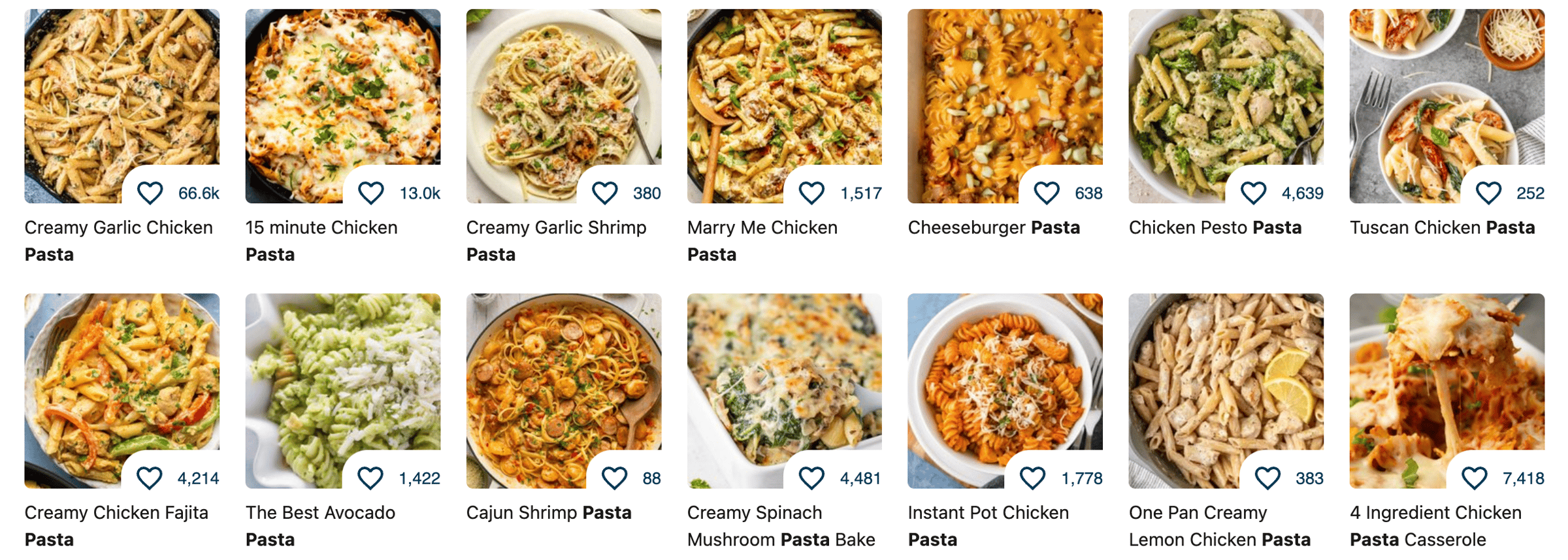Tap the heart on Marry Me Chicken Pasta
This screenshot has height=560, width=1568.
(811, 193)
